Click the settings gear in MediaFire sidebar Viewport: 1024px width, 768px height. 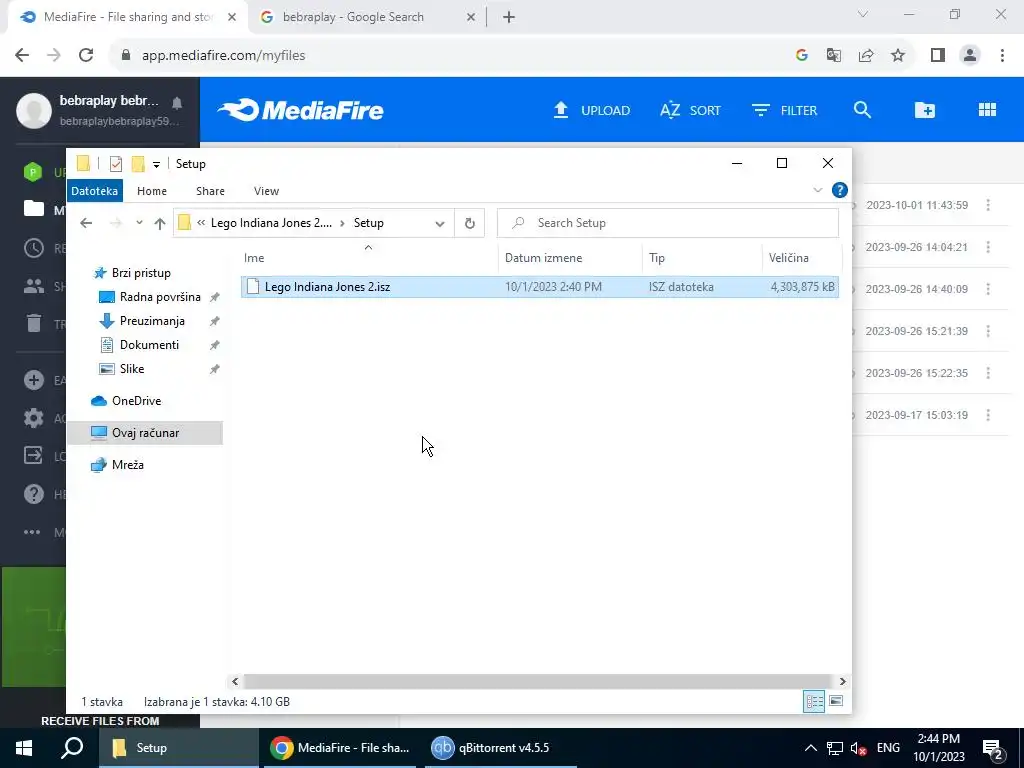[34, 418]
